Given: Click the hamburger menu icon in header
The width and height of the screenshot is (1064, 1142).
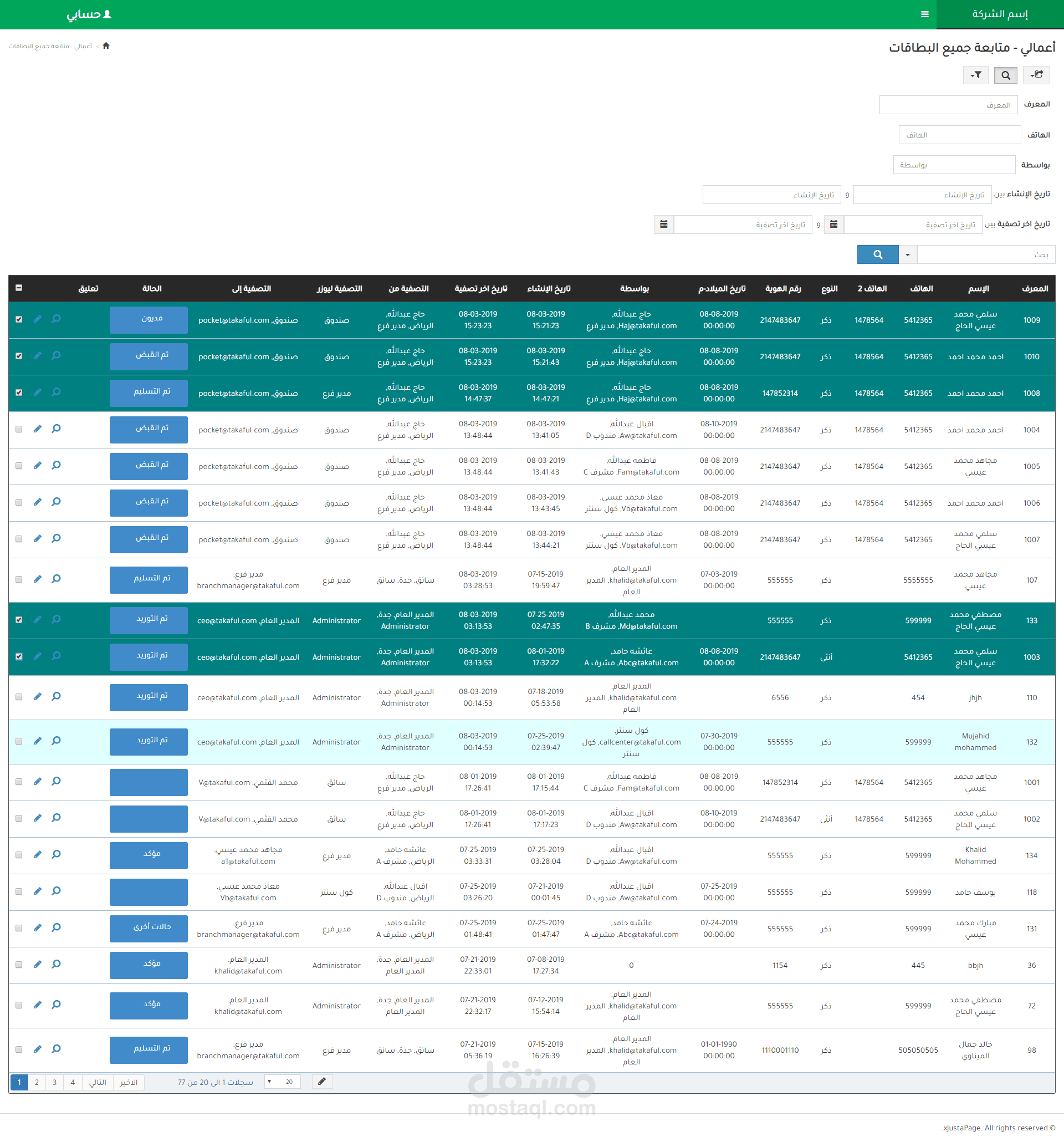Looking at the screenshot, I should click(924, 14).
